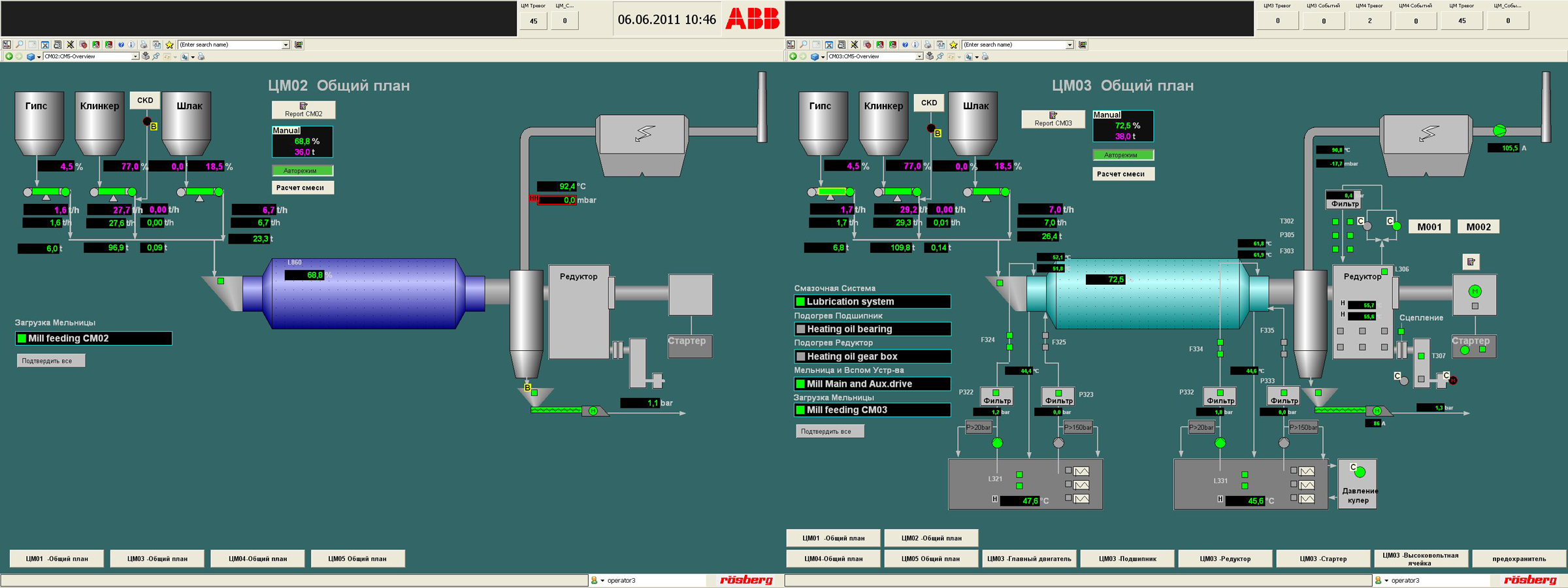Expand the blue cube object dropdown arrow in left toolbar

point(39,57)
